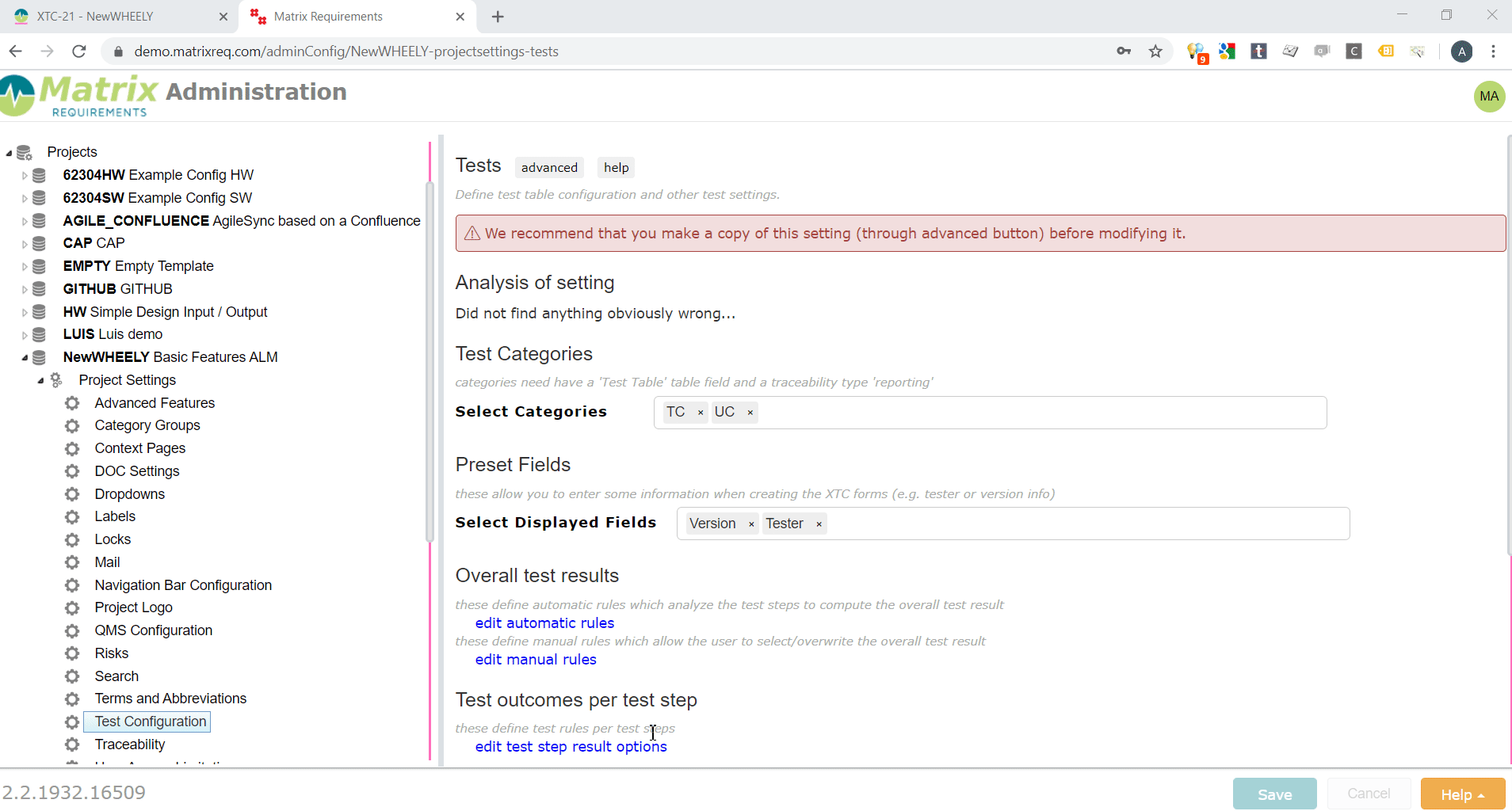Click the help button beside Tests
The height and width of the screenshot is (811, 1512).
616,167
